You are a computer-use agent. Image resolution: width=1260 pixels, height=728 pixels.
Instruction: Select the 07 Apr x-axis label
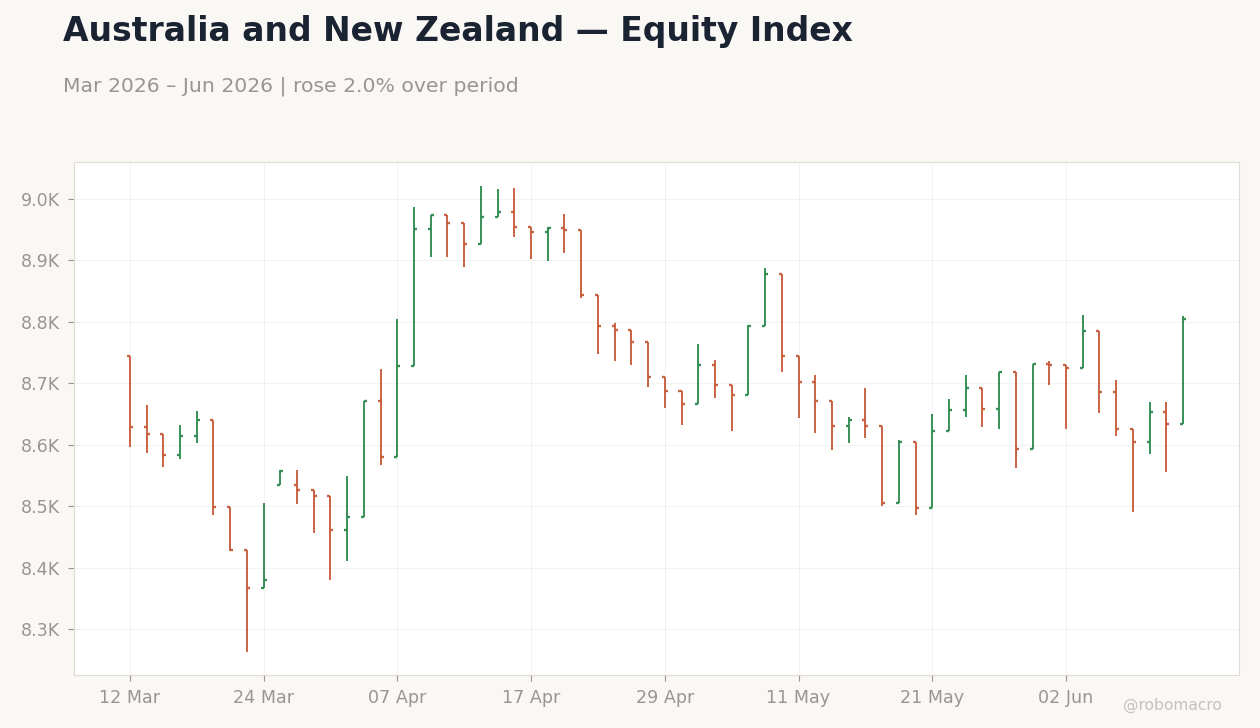coord(397,697)
